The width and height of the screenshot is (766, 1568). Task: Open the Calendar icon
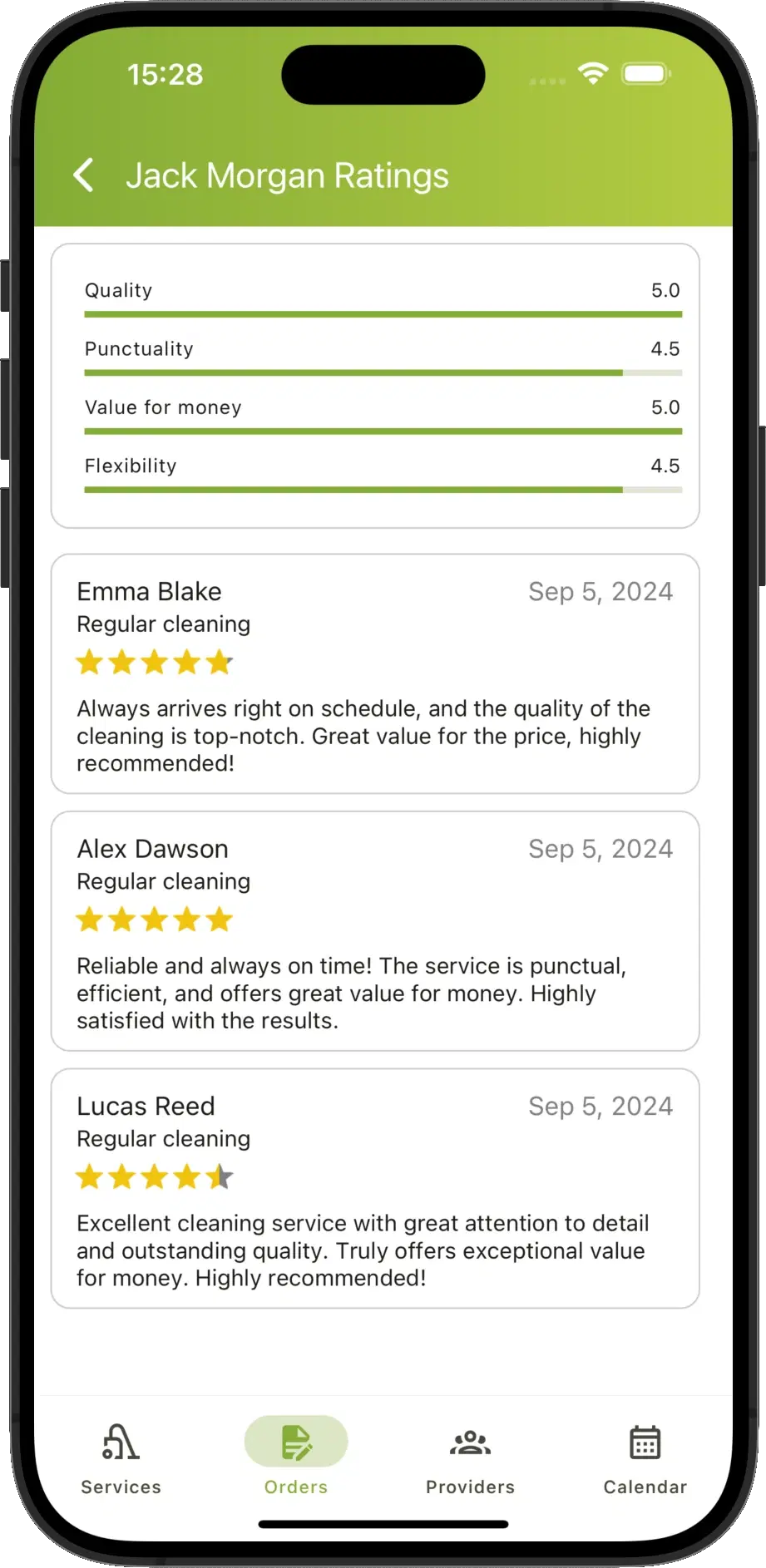(645, 1442)
